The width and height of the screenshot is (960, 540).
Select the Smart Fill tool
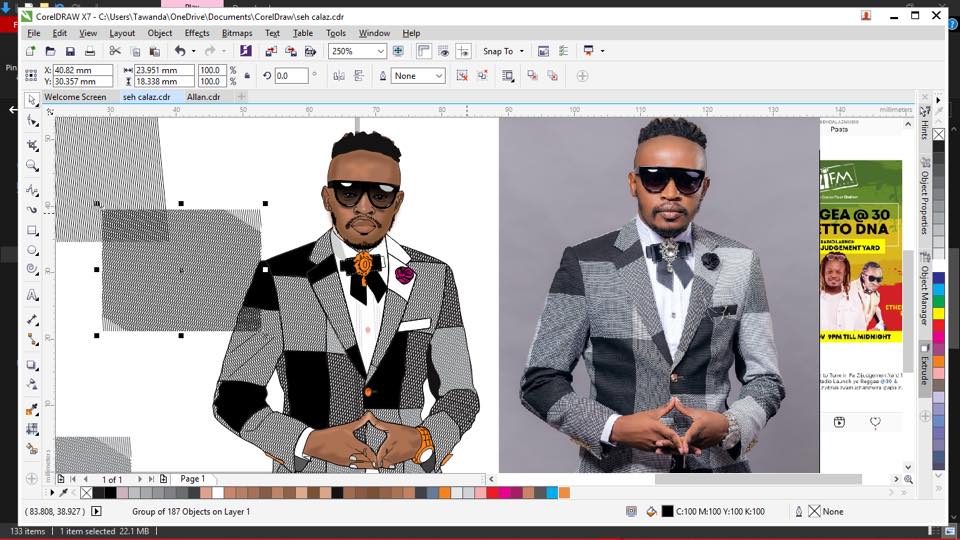(32, 449)
